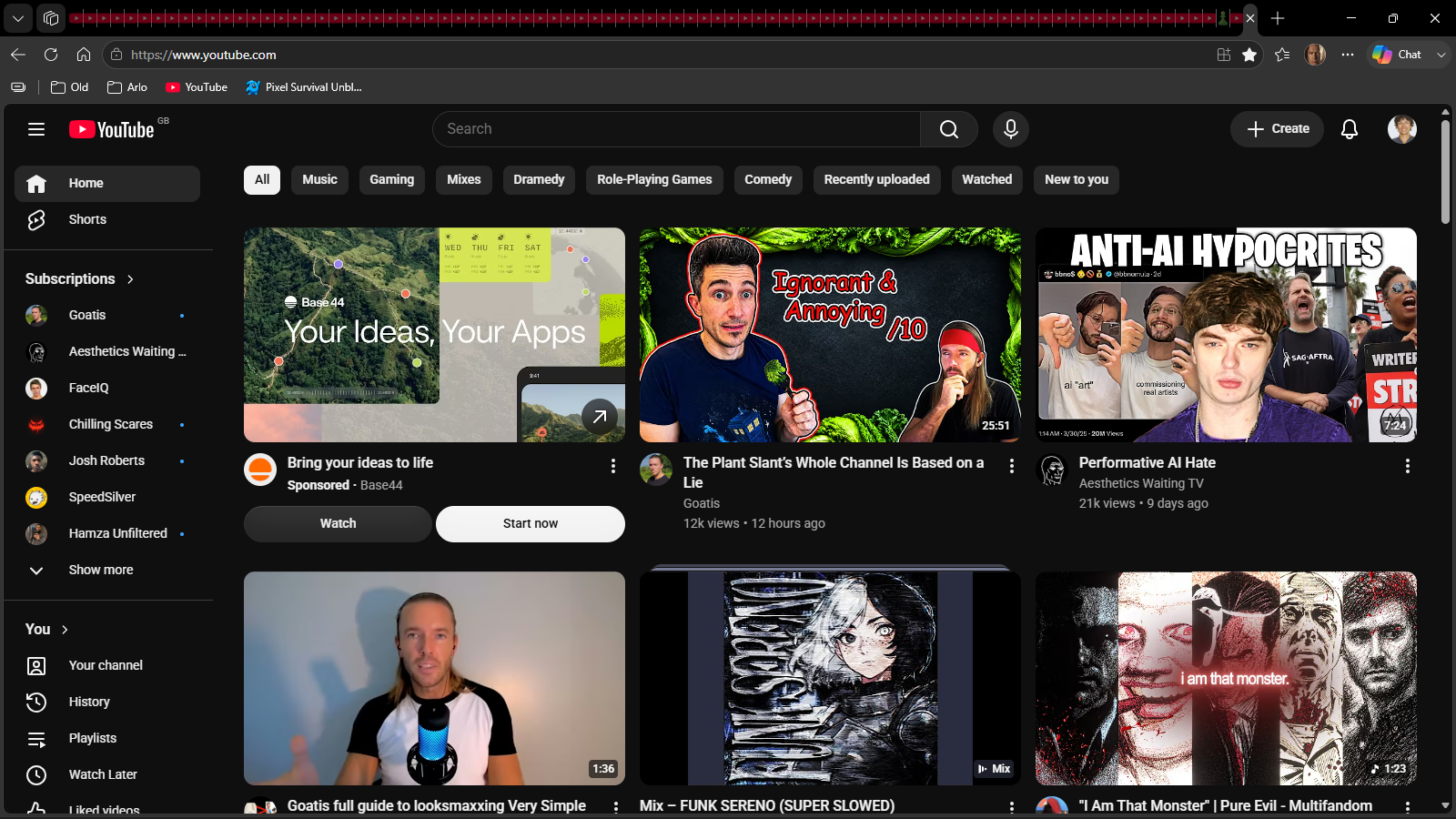Viewport: 1456px width, 819px height.
Task: Click the search magnifier button
Action: (x=949, y=129)
